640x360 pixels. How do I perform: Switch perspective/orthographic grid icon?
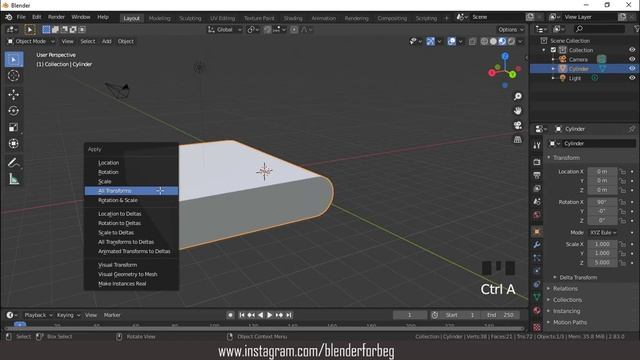pos(518,139)
